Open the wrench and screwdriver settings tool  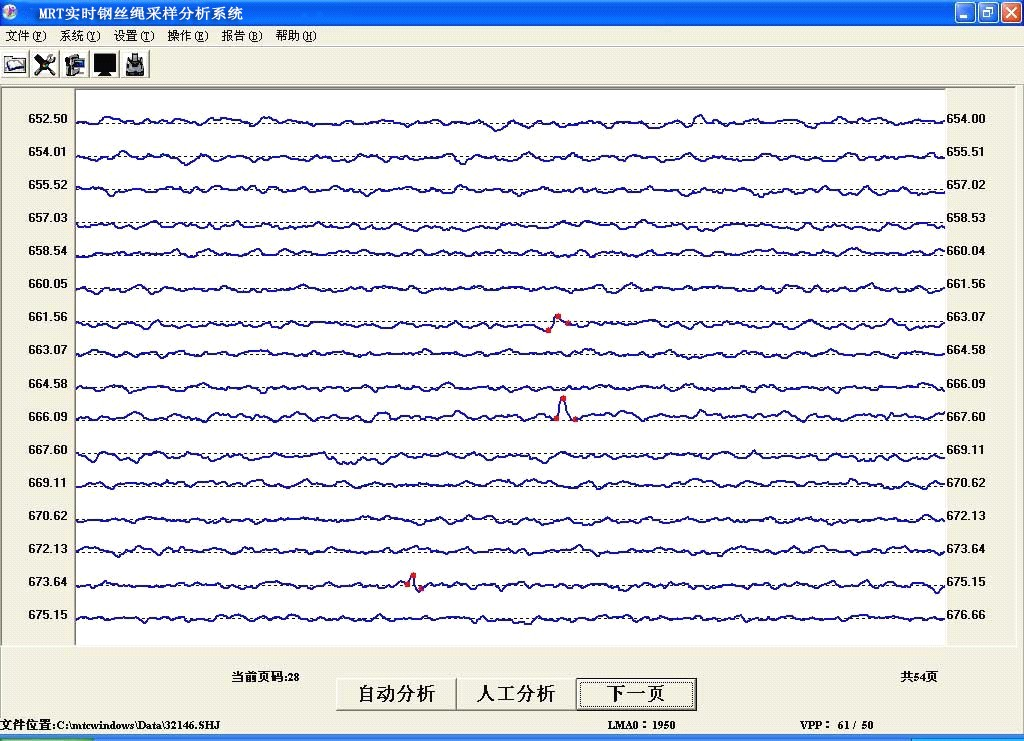[x=45, y=65]
